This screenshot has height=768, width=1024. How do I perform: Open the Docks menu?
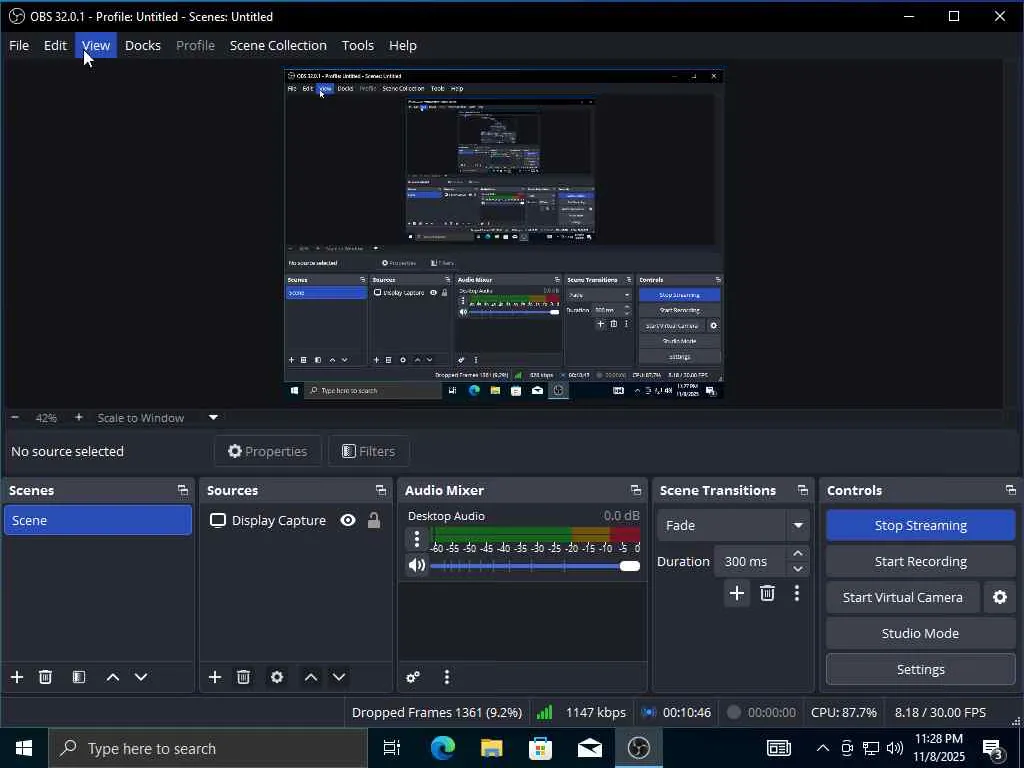[143, 46]
